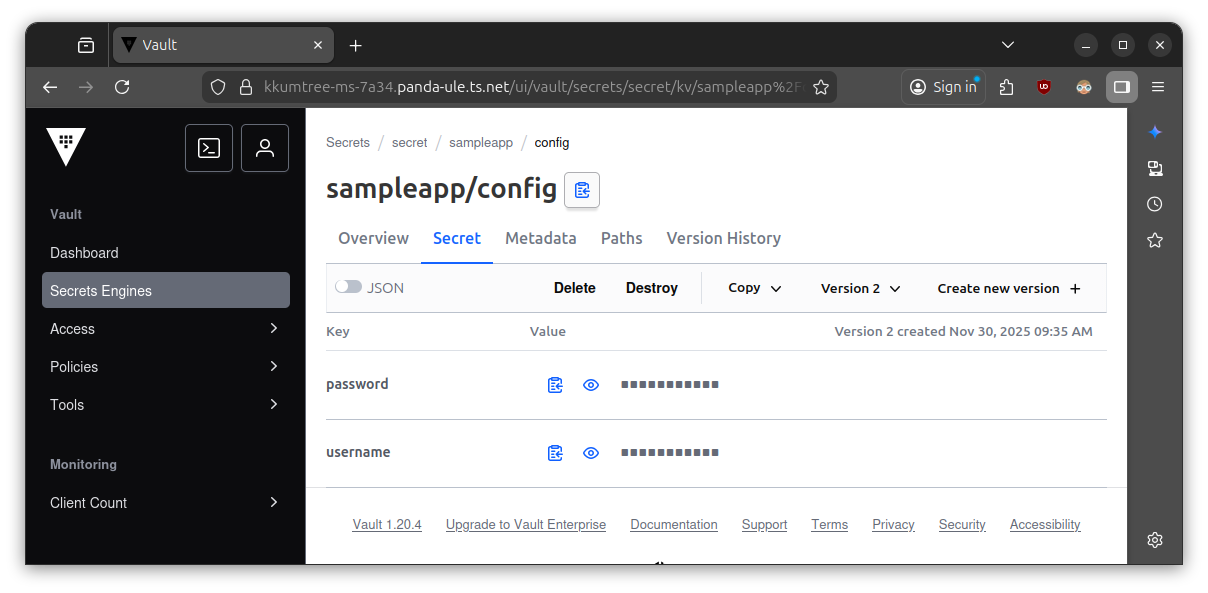
Task: Go to the Secrets breadcrumb
Action: tap(348, 143)
